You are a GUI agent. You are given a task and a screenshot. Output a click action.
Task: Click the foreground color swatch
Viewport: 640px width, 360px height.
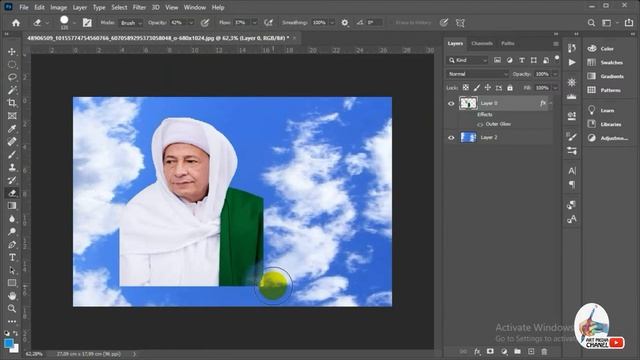9,343
